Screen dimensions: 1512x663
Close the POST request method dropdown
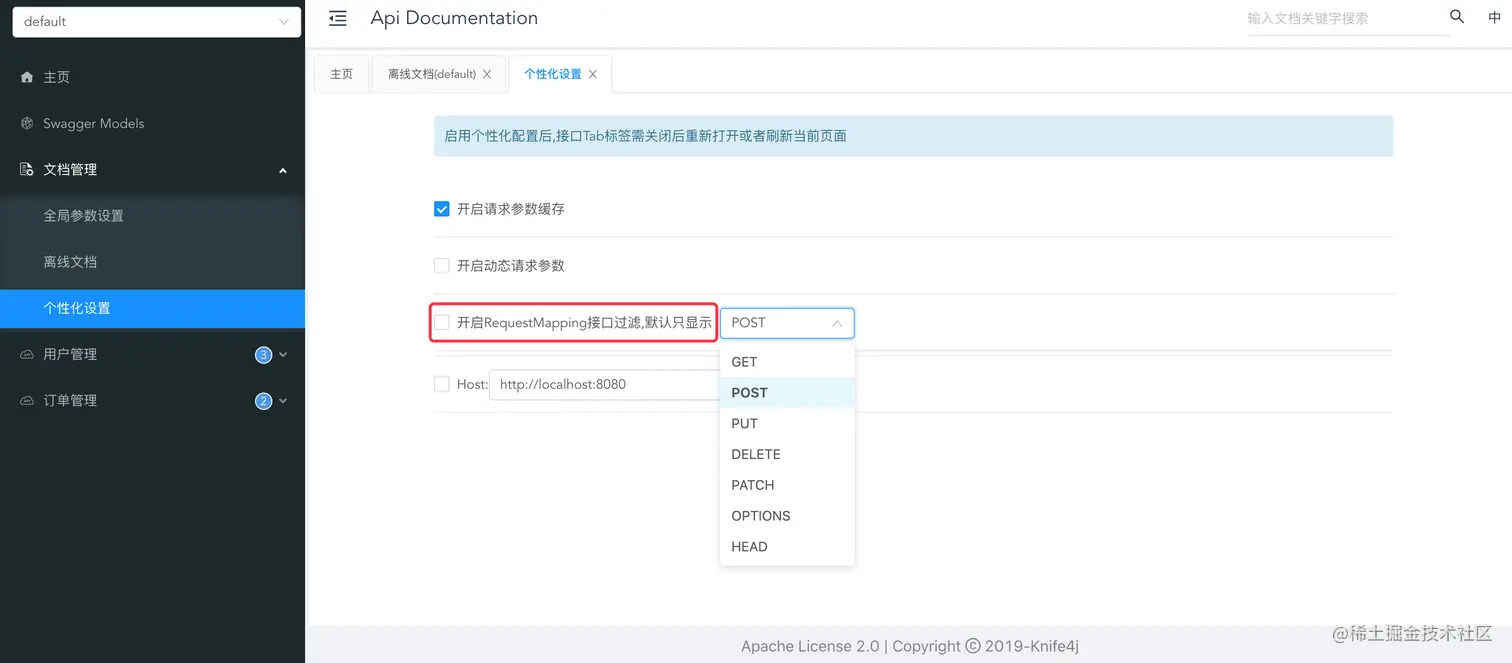[x=787, y=323]
